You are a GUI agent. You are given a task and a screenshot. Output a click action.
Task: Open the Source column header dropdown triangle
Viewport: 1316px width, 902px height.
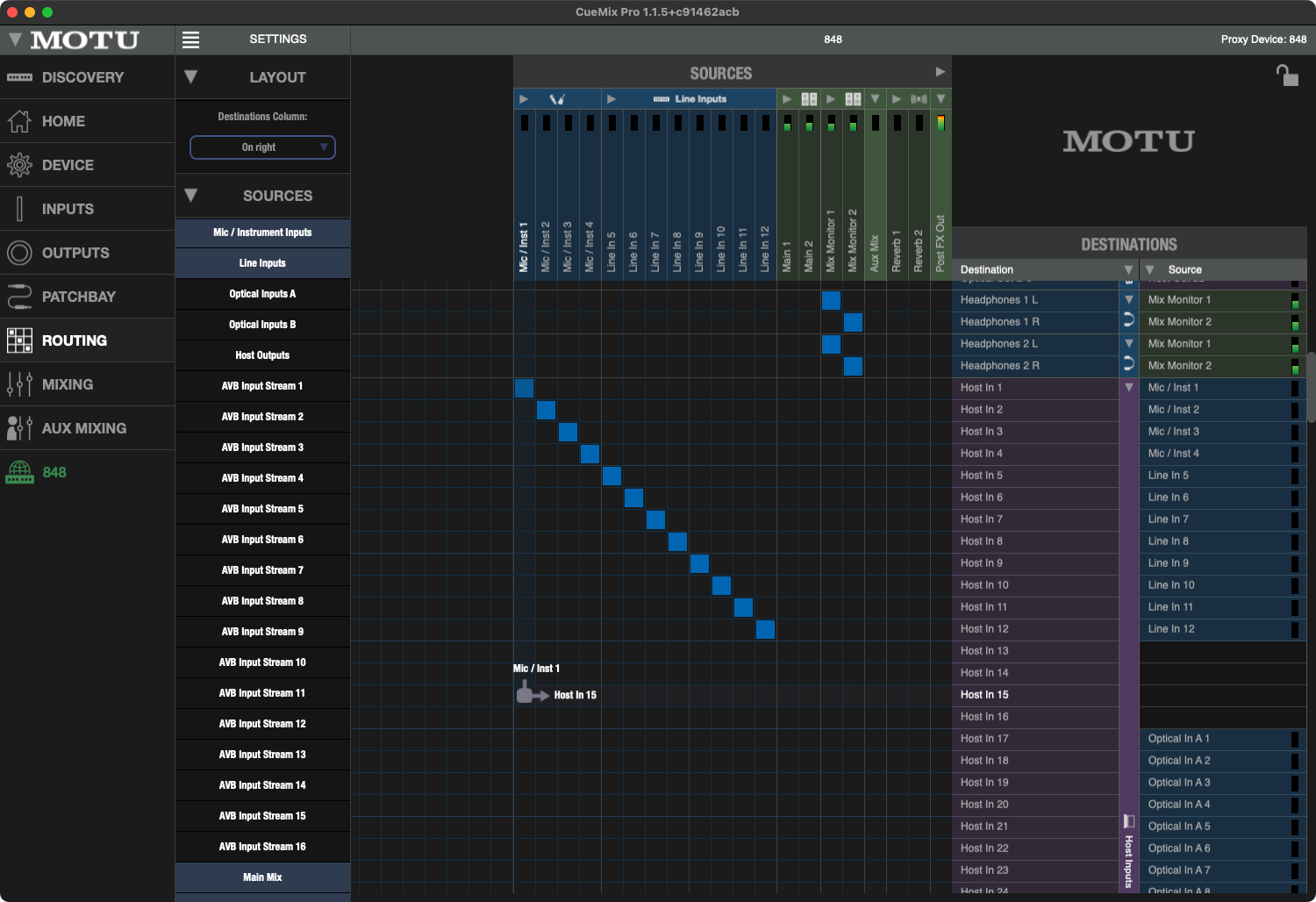[x=1150, y=269]
